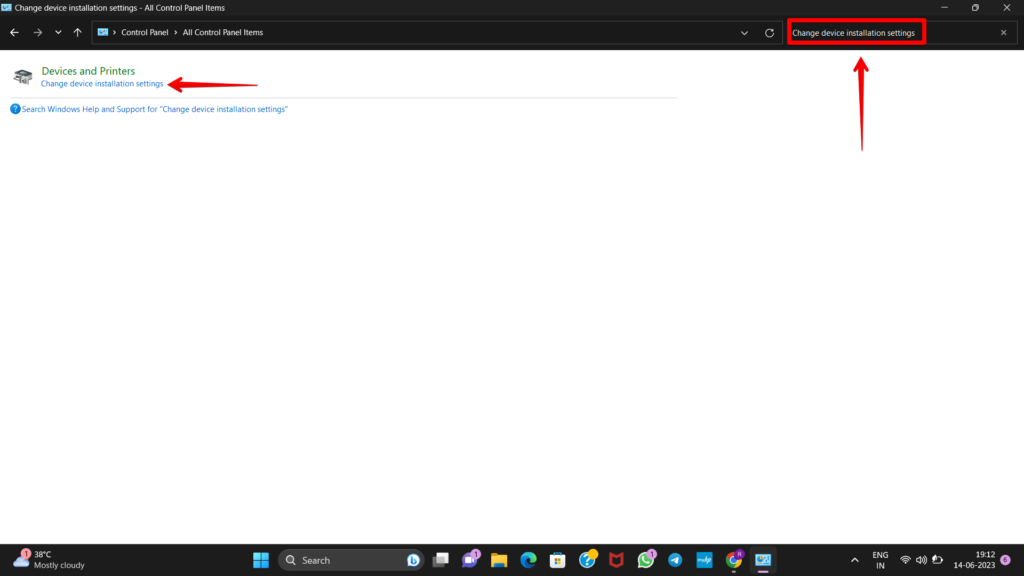Open the address bar dropdown arrow
1024x576 pixels.
744,32
